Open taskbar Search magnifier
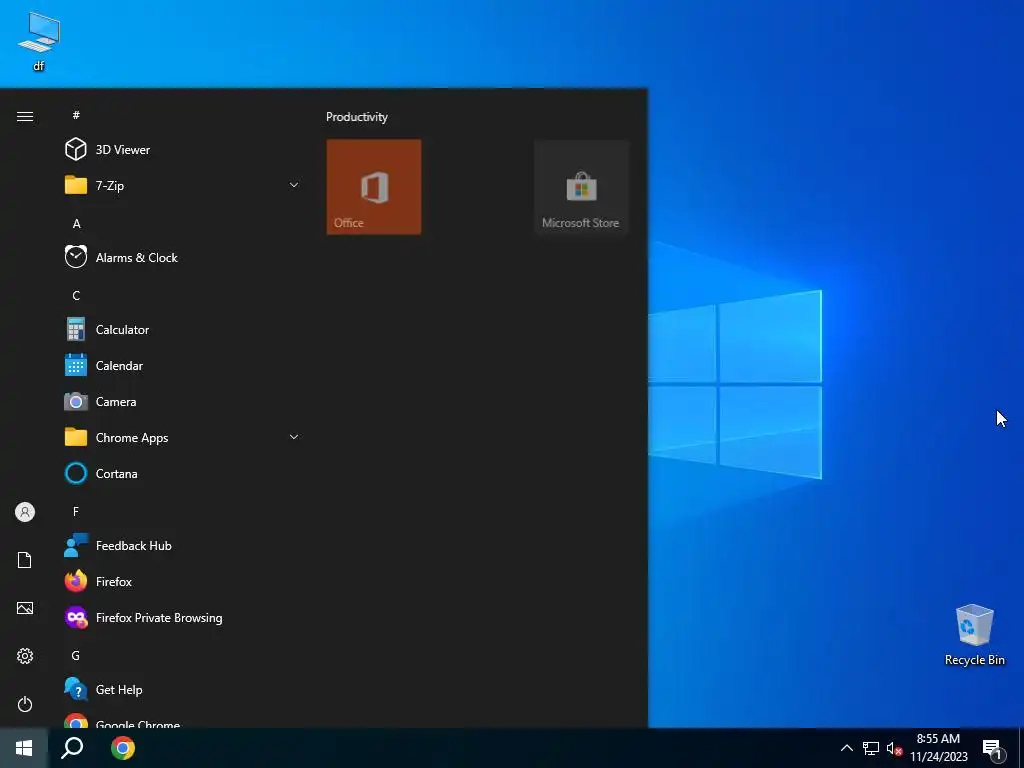1024x768 pixels. (x=72, y=748)
